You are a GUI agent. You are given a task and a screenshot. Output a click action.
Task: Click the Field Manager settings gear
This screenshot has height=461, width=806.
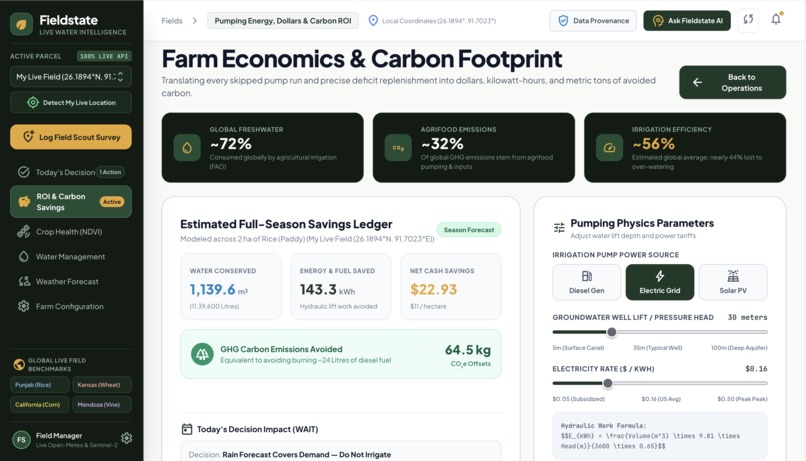pos(126,438)
